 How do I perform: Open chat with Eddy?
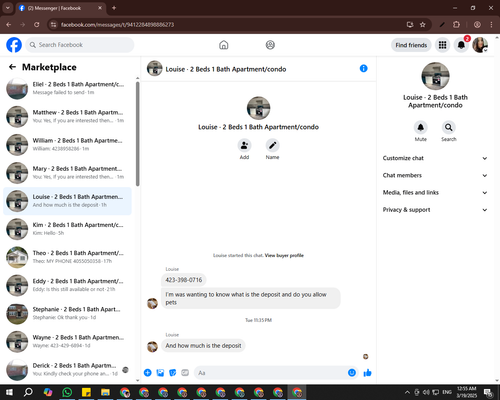[x=68, y=285]
